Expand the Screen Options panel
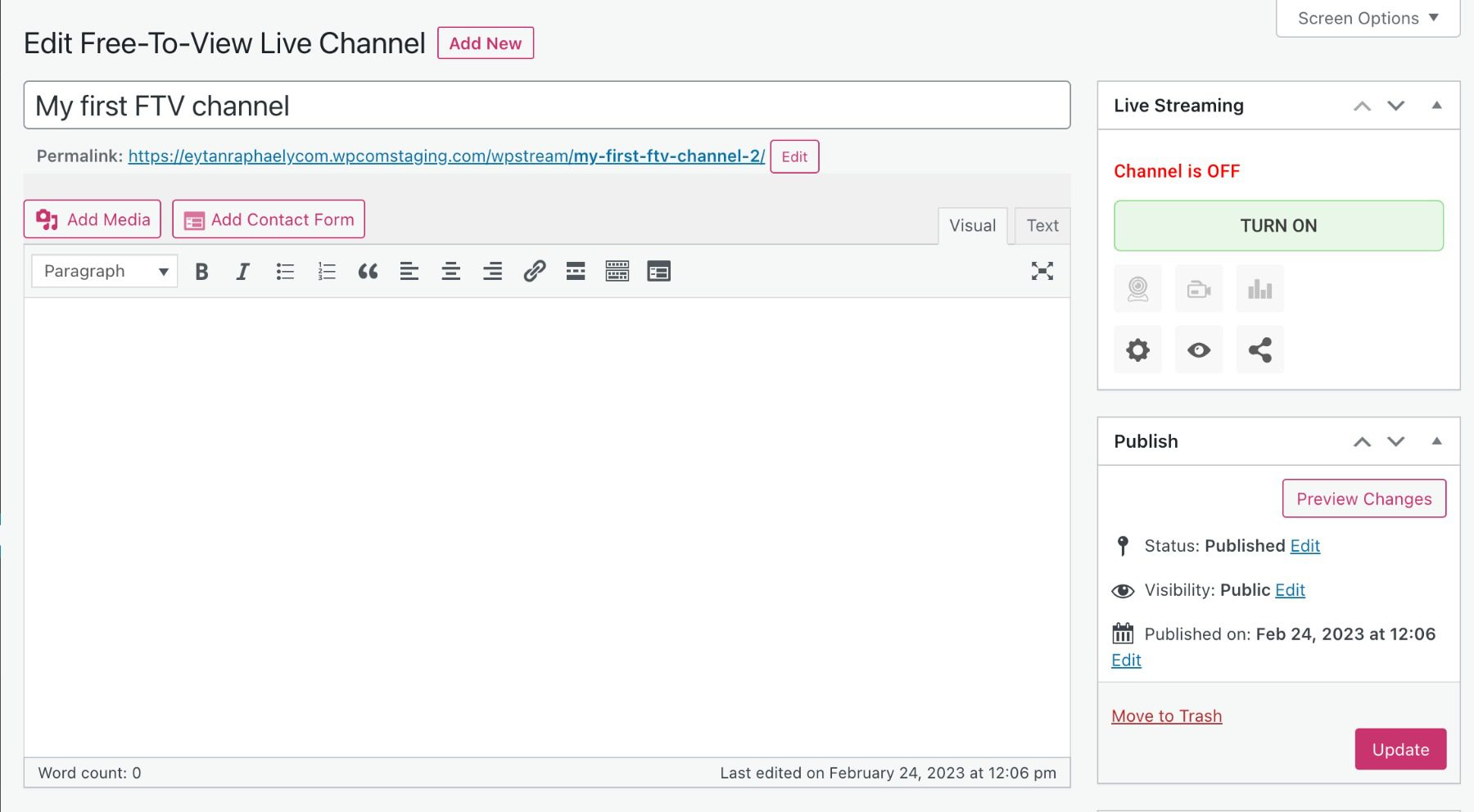The image size is (1474, 812). [1366, 18]
